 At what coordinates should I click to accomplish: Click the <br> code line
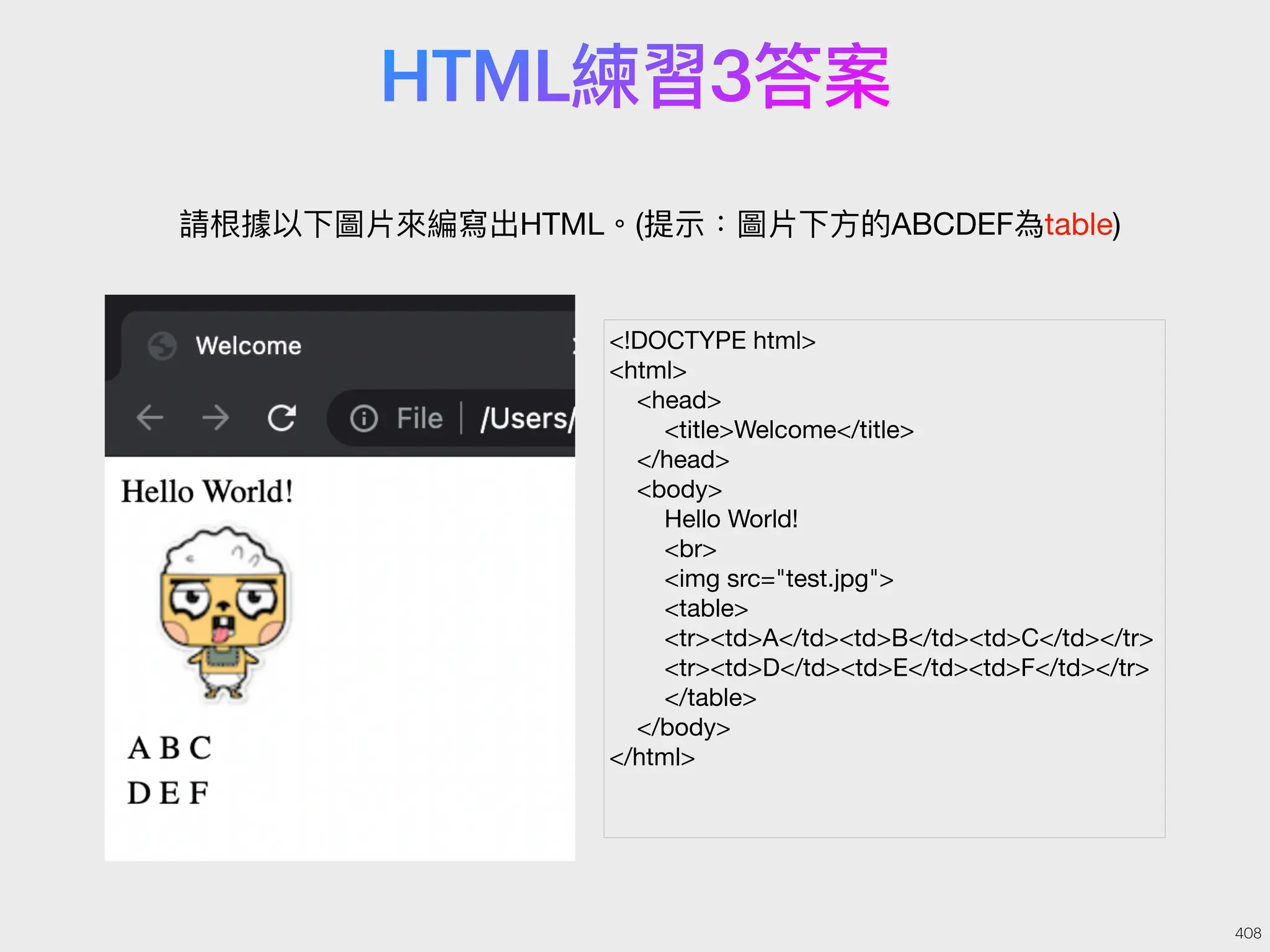[690, 549]
